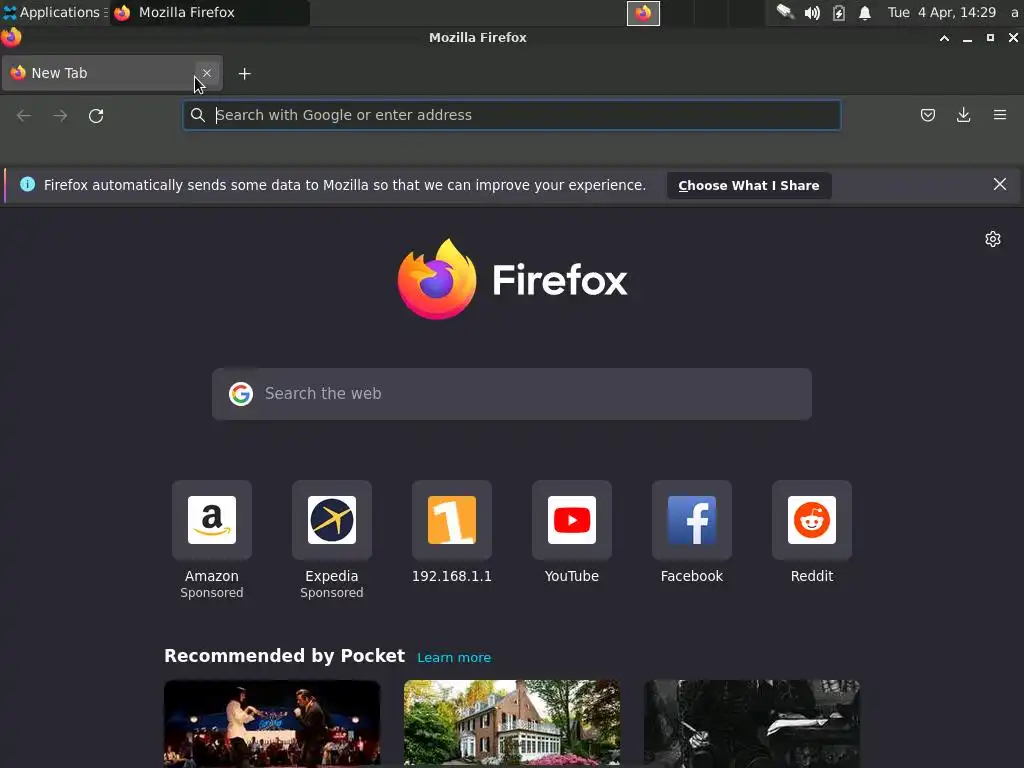Click the Amazon label text
This screenshot has height=768, width=1024.
pos(212,576)
